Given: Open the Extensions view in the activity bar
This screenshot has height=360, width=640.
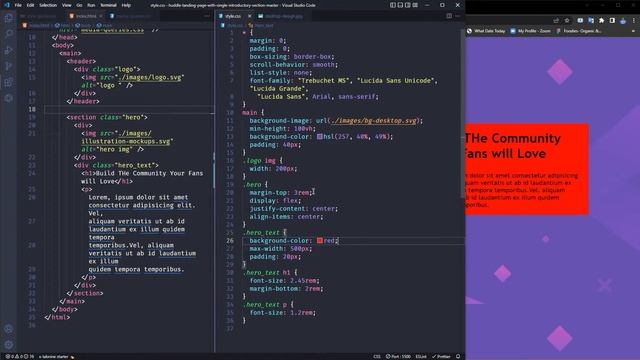Looking at the screenshot, I should [9, 82].
